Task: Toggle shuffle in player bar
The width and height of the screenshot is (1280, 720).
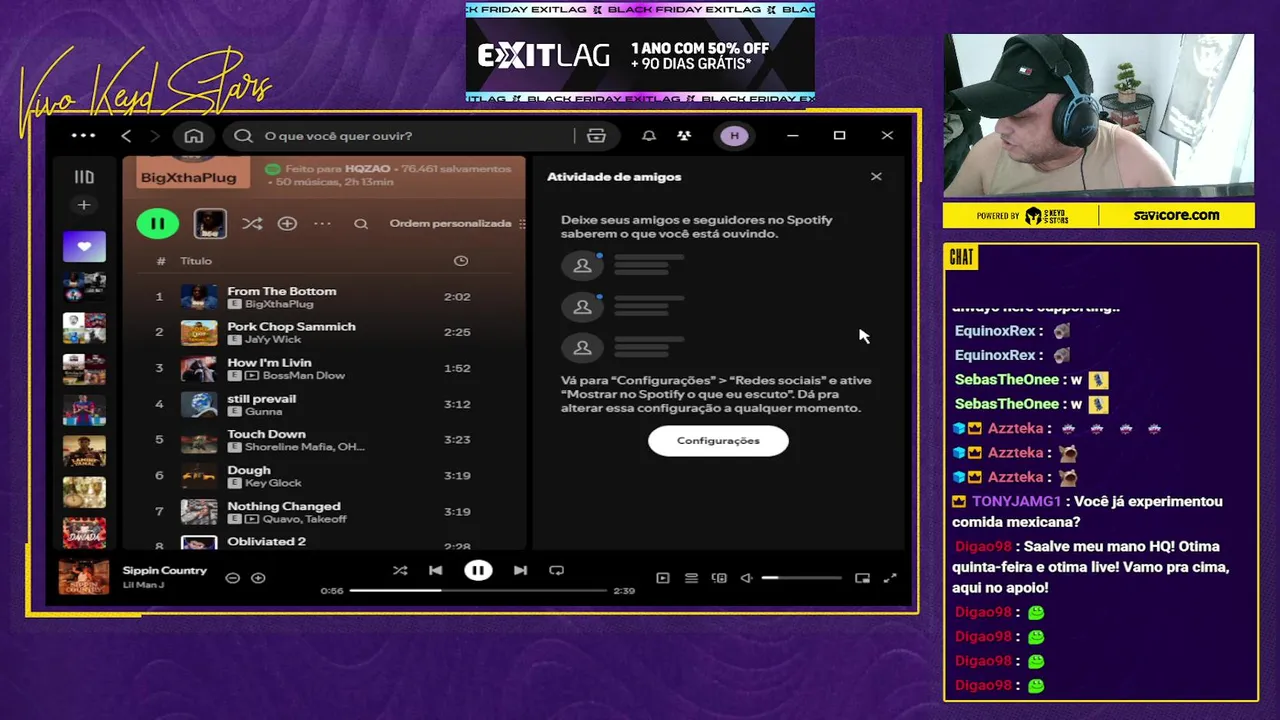Action: pyautogui.click(x=400, y=571)
